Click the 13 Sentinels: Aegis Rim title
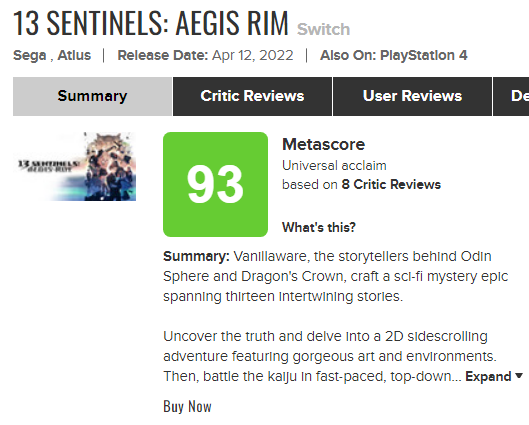Image resolution: width=529 pixels, height=425 pixels. (151, 23)
